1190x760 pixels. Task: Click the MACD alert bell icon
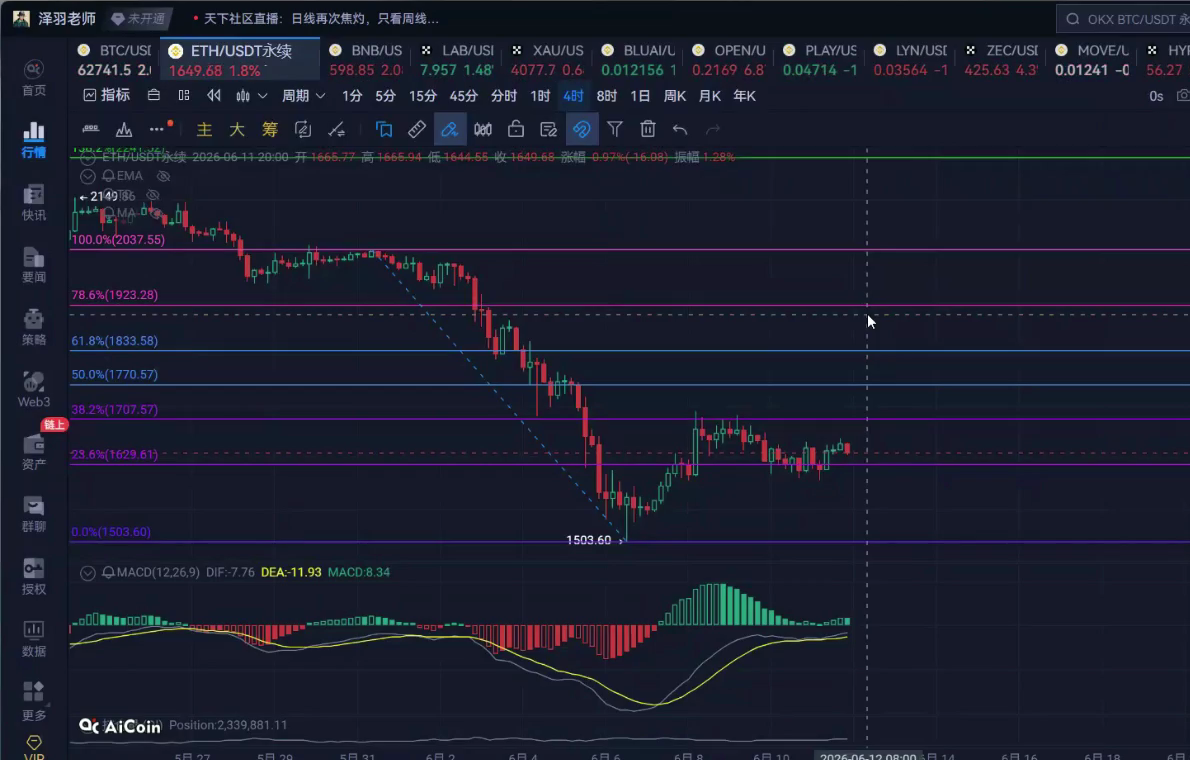(x=109, y=572)
